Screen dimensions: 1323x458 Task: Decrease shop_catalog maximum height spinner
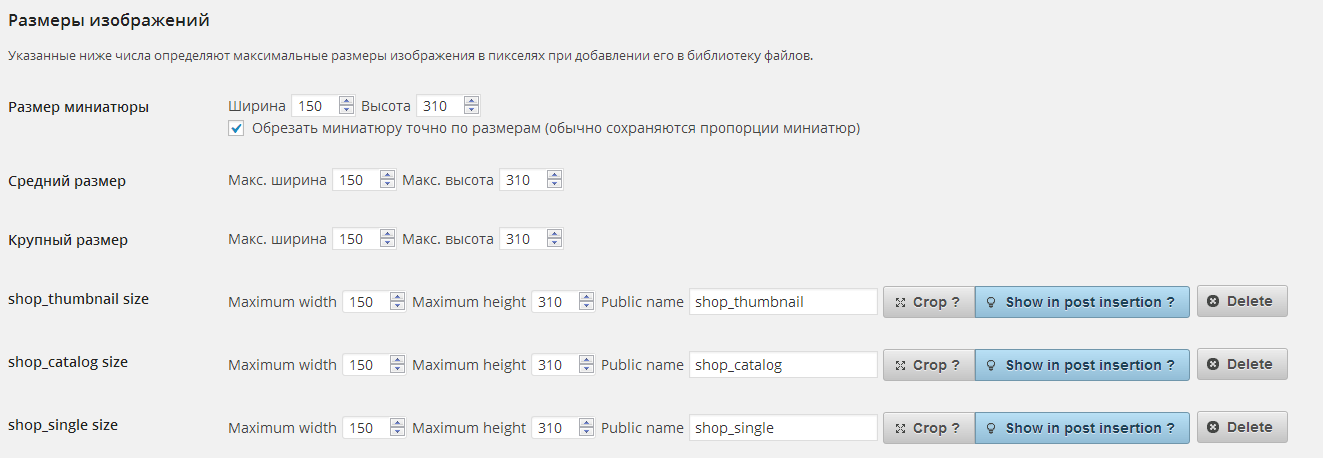tap(587, 370)
